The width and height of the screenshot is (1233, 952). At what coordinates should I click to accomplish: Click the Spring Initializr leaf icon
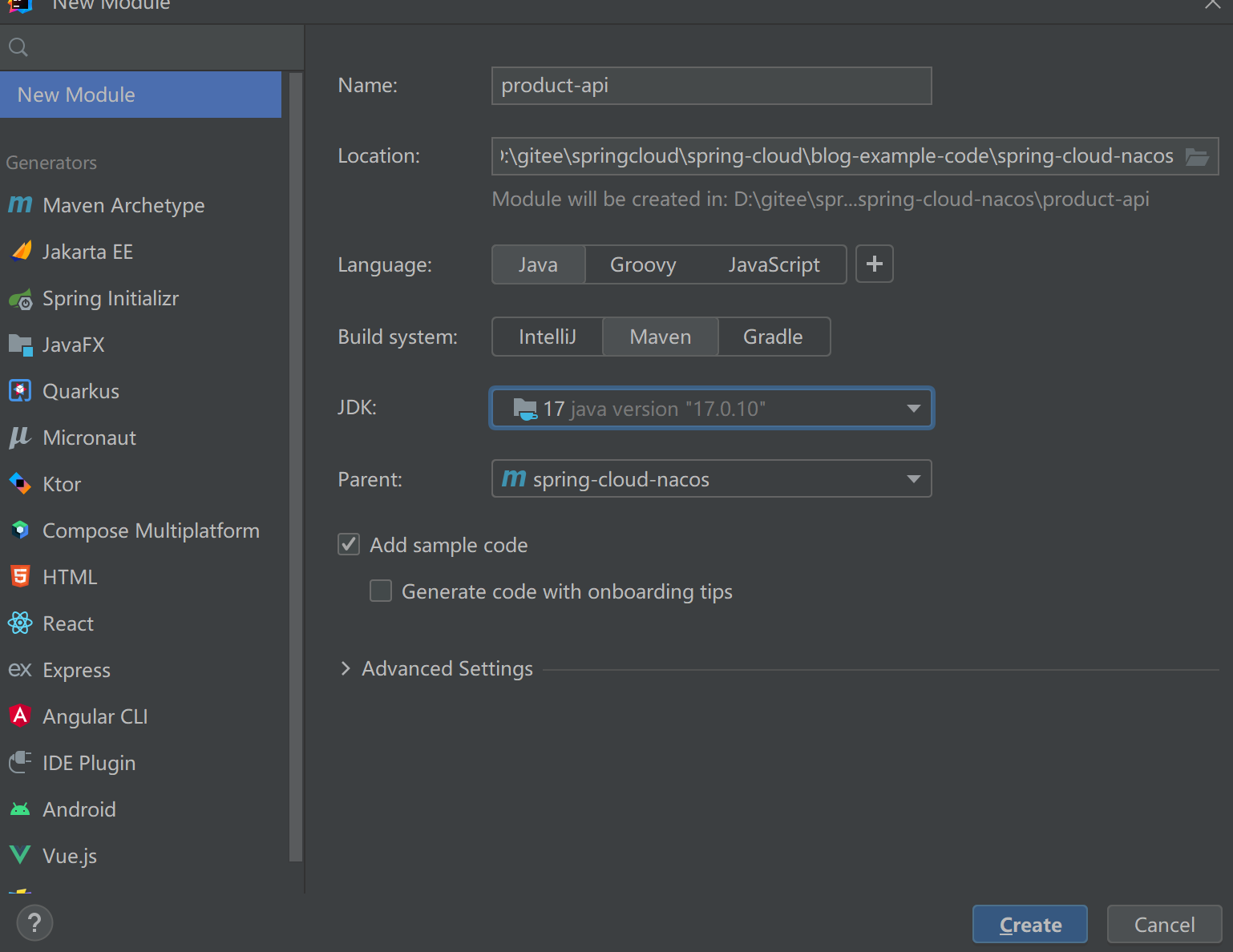(x=21, y=299)
